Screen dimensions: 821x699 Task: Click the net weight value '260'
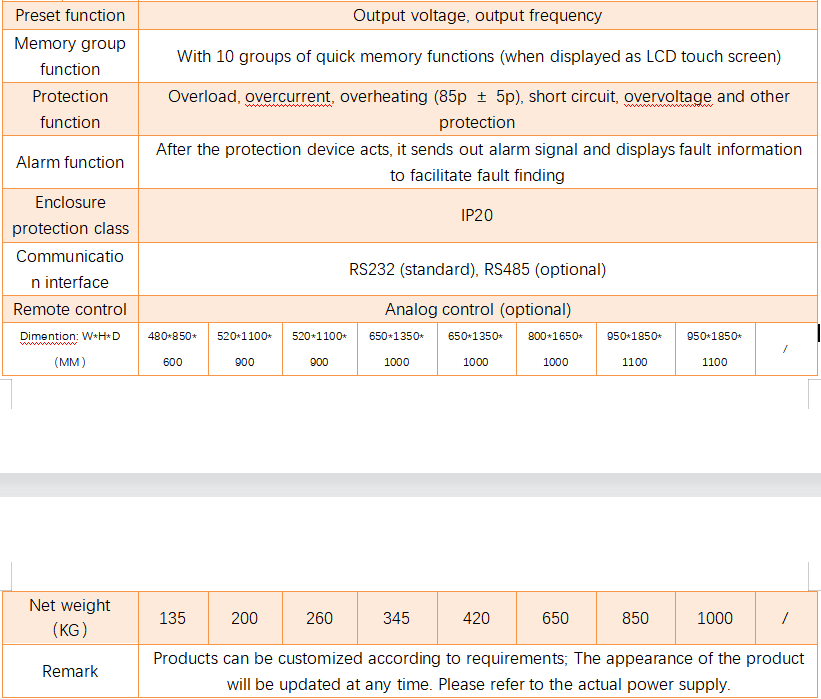pos(319,618)
